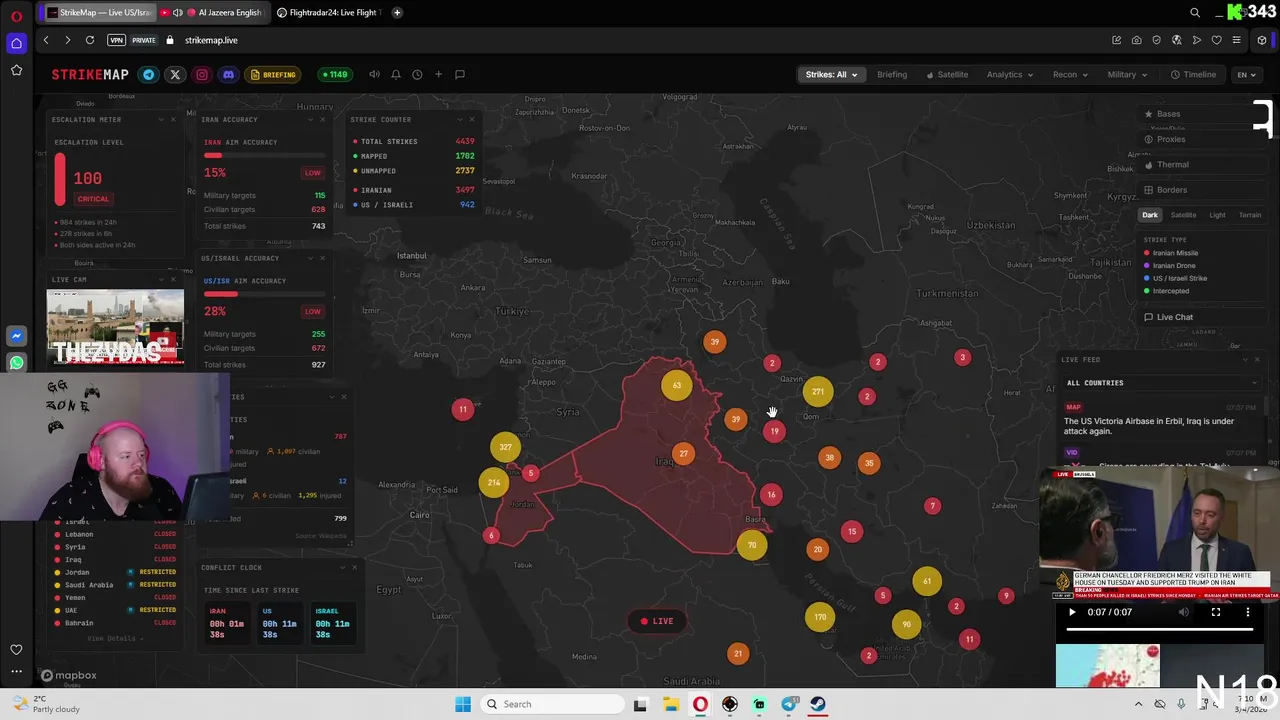Collapse the US/Israel Accuracy panel
The image size is (1280, 720).
tap(310, 258)
